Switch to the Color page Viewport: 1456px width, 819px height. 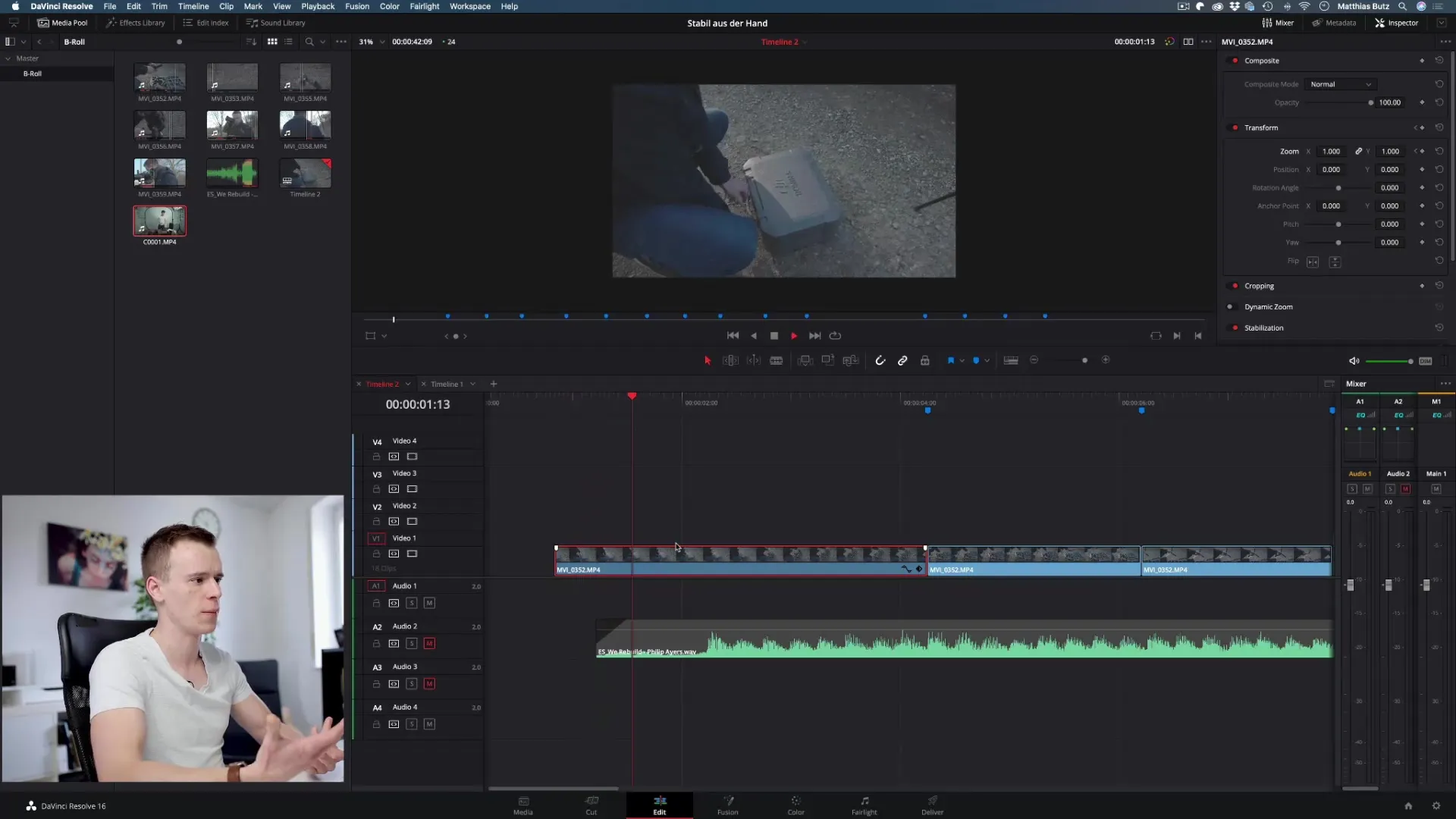click(x=795, y=805)
